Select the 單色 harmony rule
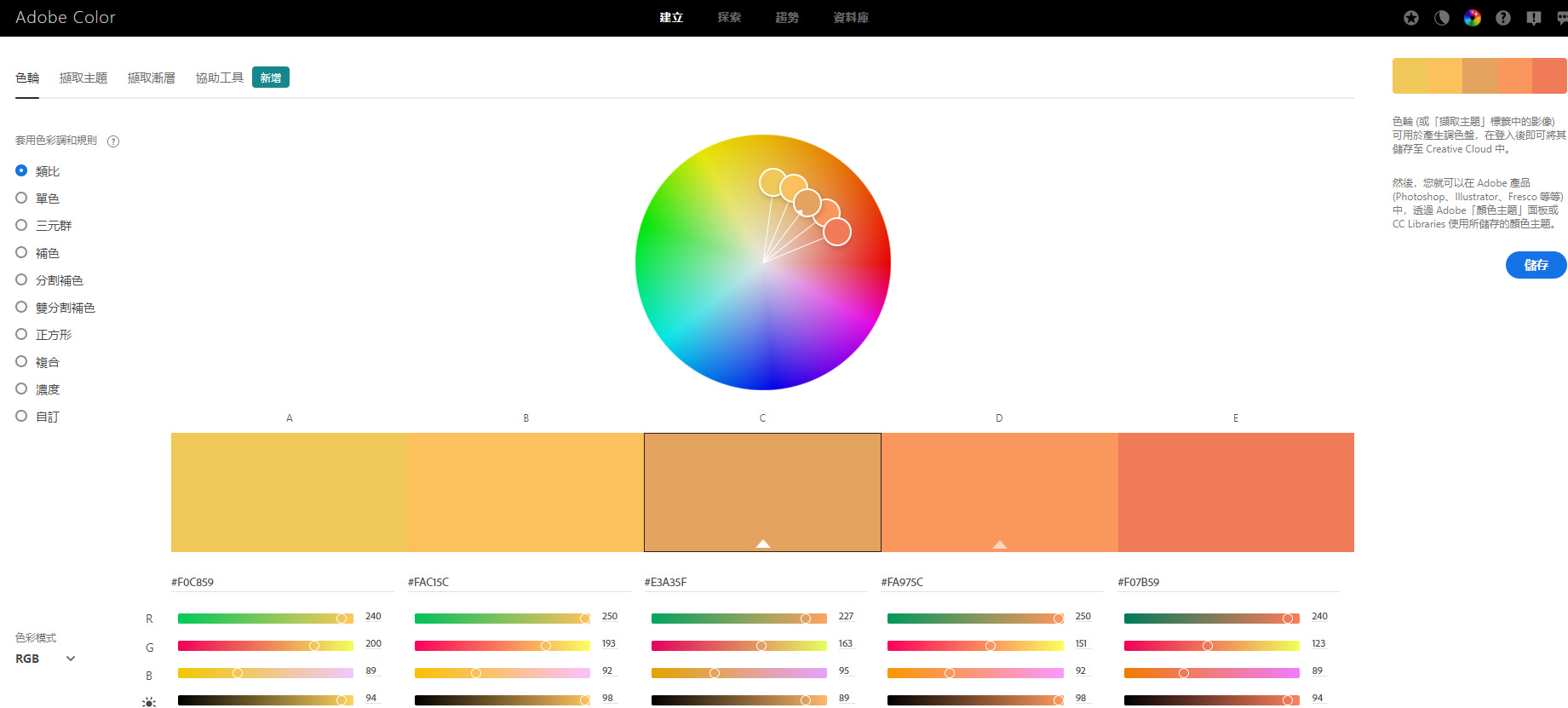 (x=22, y=199)
